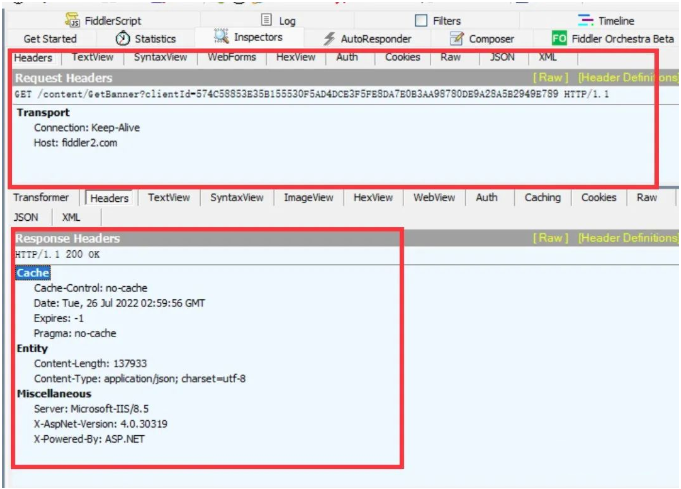This screenshot has height=489, width=681.
Task: Select the Miscellaneous header group
Action: [x=54, y=394]
